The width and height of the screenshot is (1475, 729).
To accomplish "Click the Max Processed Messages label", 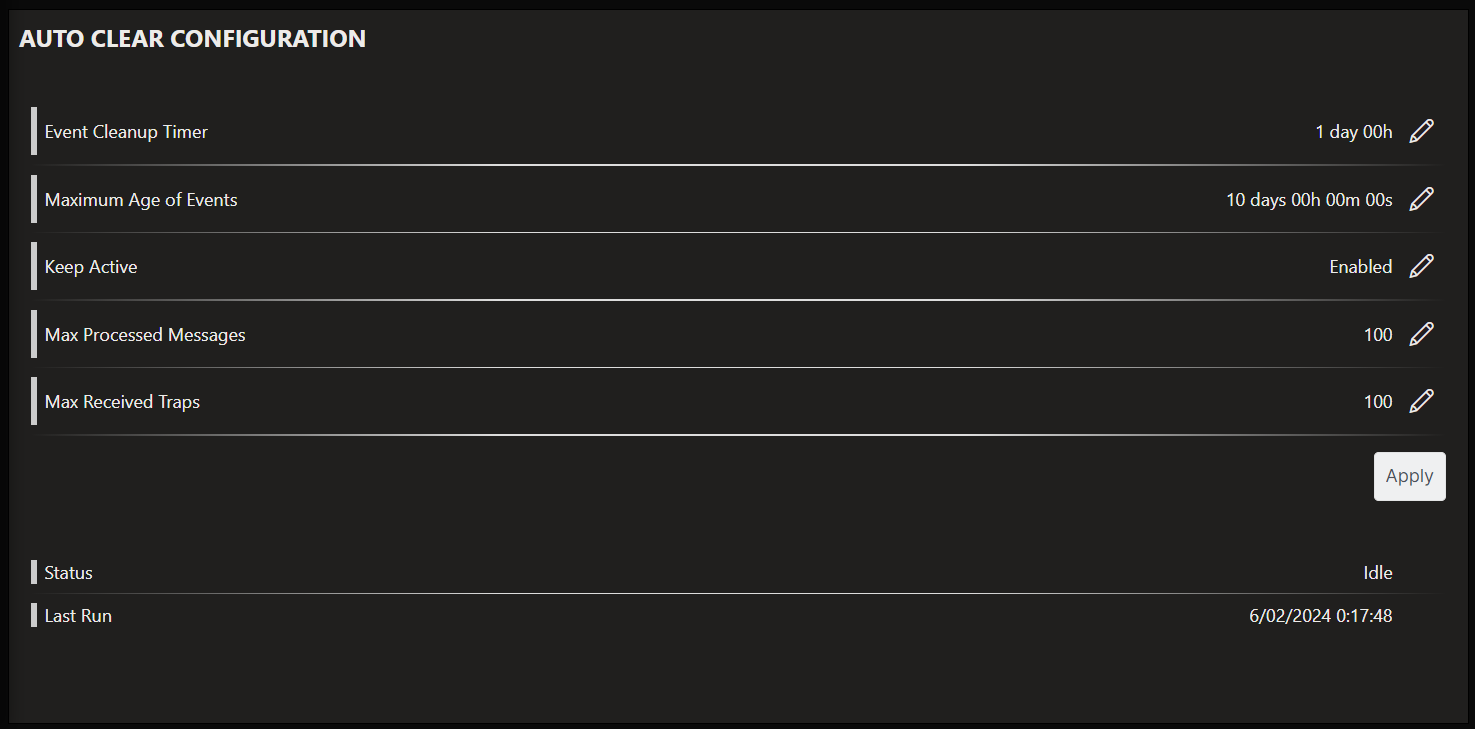I will 145,335.
